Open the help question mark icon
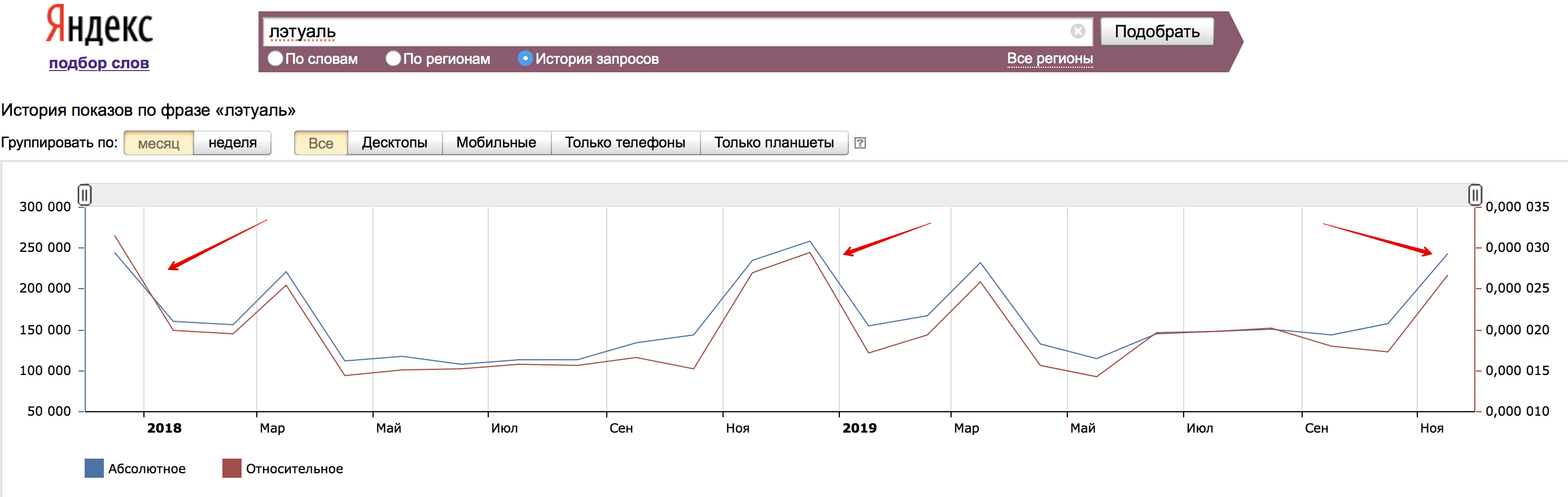Image resolution: width=1568 pixels, height=497 pixels. (x=860, y=143)
